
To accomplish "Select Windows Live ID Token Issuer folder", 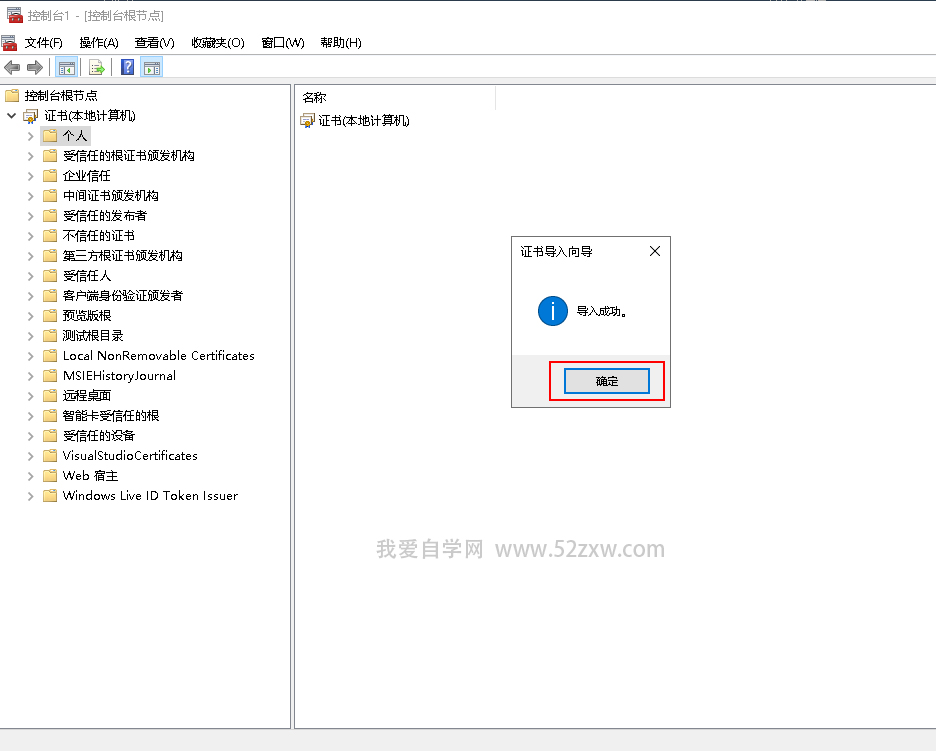I will (x=150, y=496).
